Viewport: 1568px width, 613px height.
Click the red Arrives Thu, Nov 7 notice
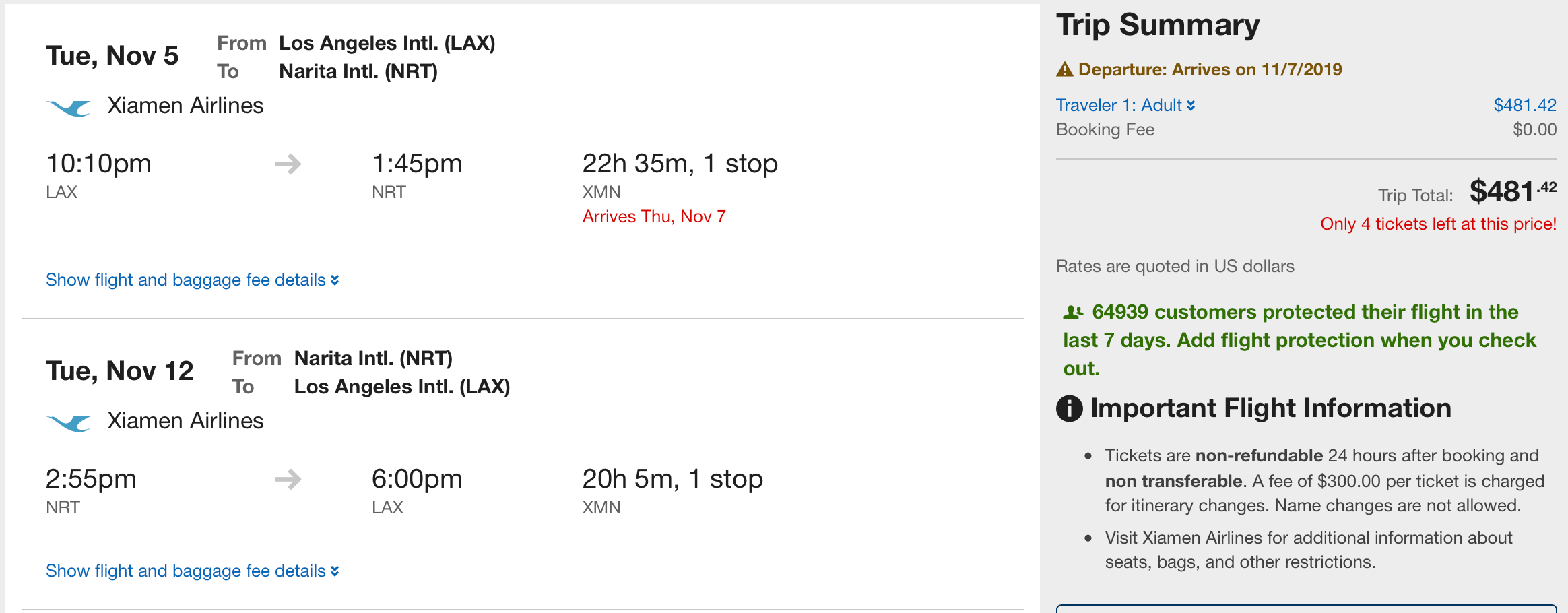(653, 216)
